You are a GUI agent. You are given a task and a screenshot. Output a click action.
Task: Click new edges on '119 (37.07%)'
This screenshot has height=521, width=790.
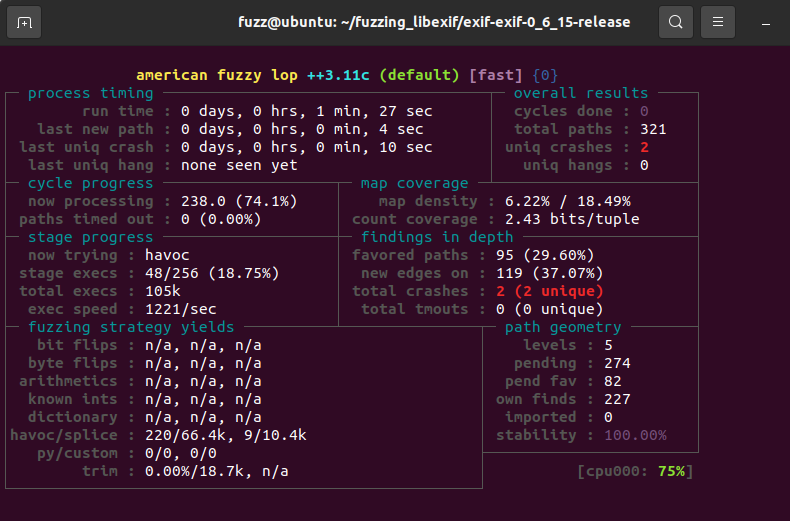[550, 274]
